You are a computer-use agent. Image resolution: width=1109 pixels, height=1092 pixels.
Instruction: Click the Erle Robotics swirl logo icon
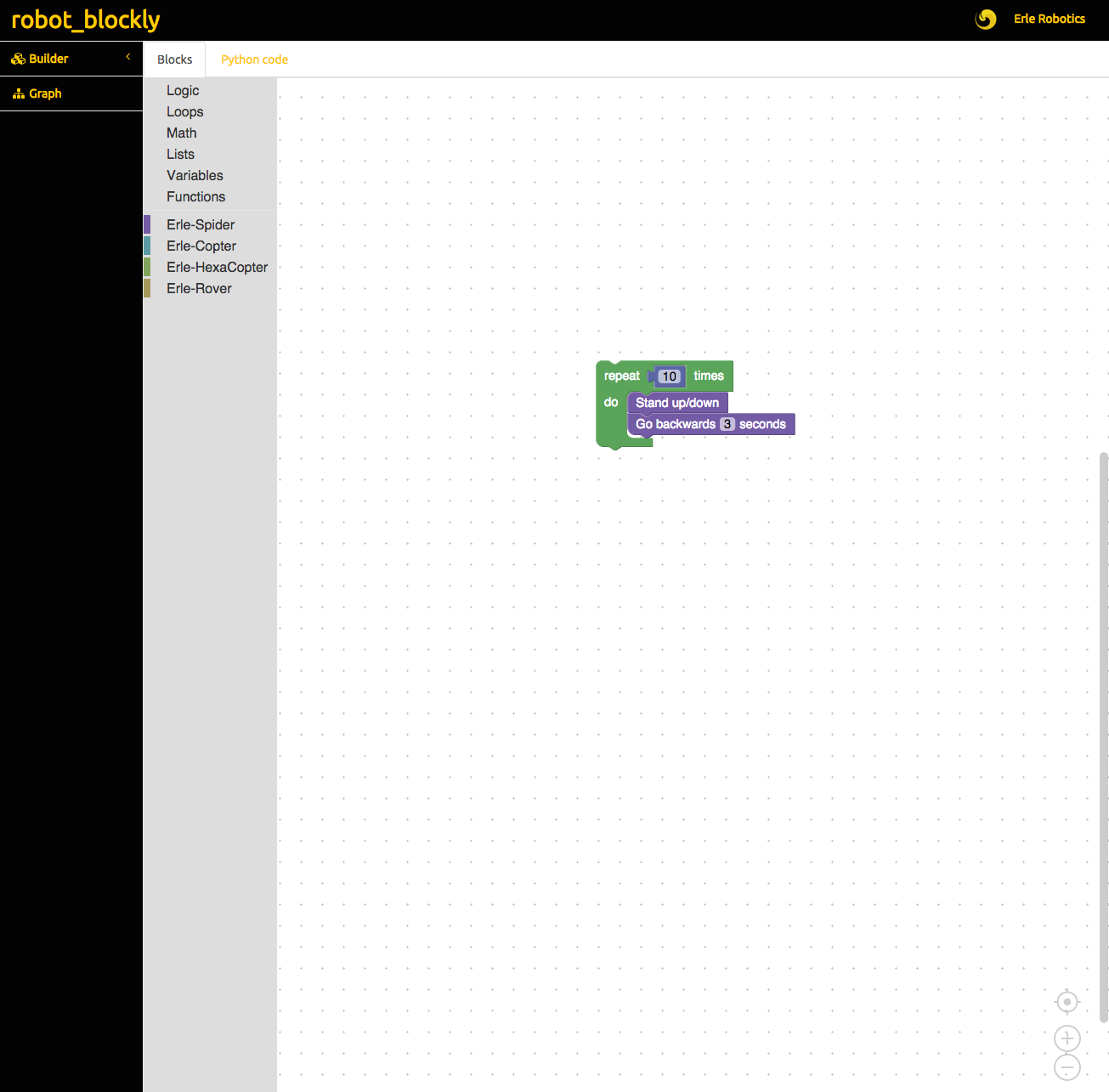[986, 19]
